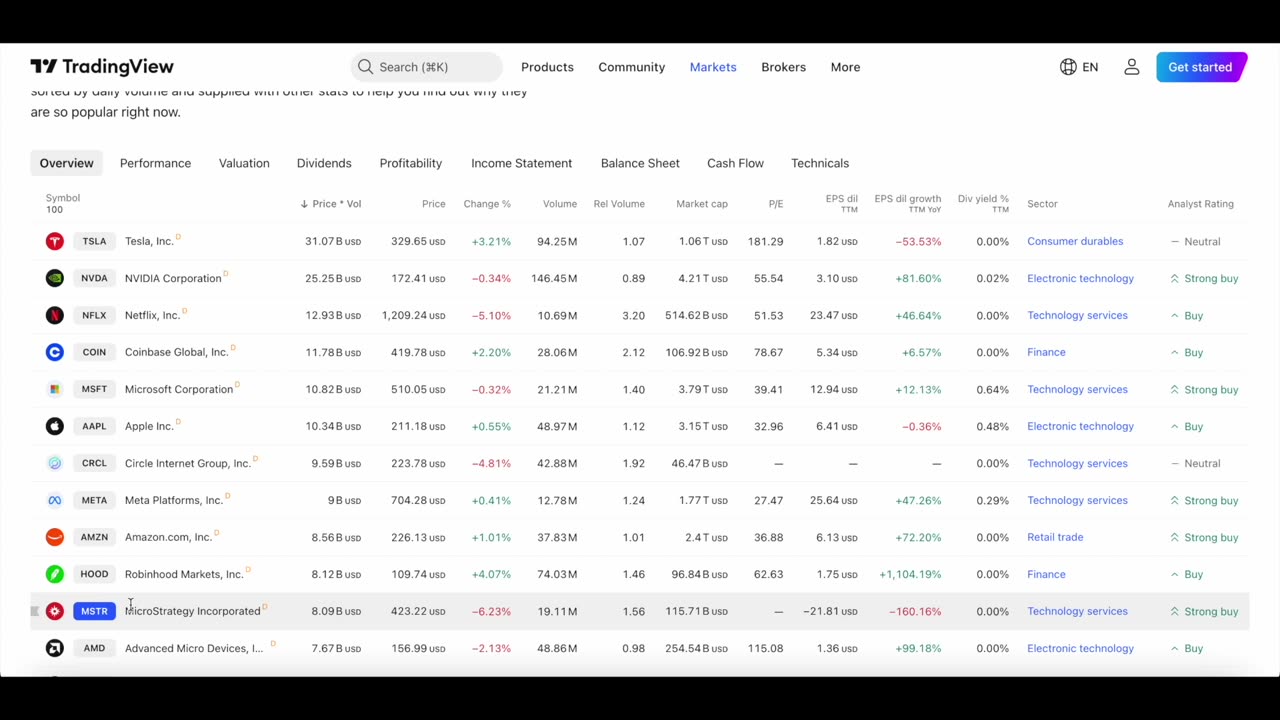This screenshot has width=1280, height=720.
Task: Click the -6.23% change value
Action: tap(491, 611)
